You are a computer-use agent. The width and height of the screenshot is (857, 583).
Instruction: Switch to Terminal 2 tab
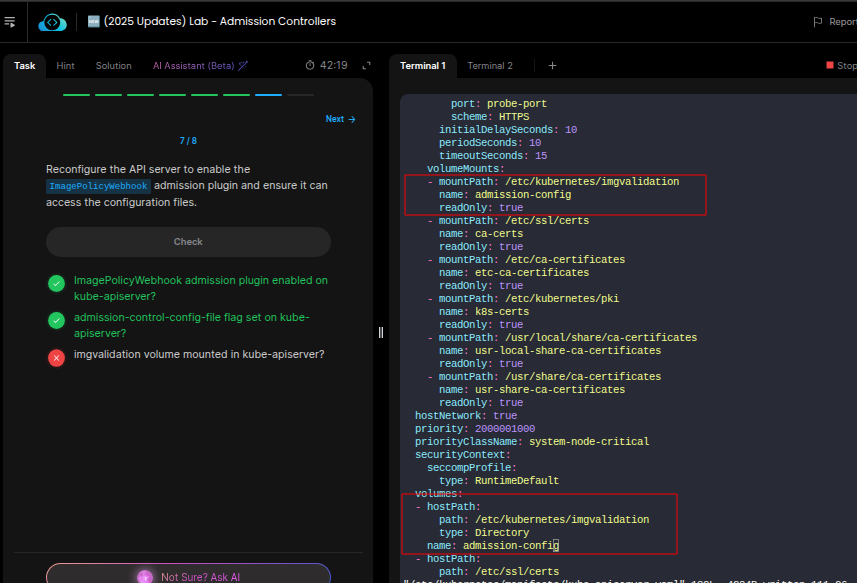[490, 66]
